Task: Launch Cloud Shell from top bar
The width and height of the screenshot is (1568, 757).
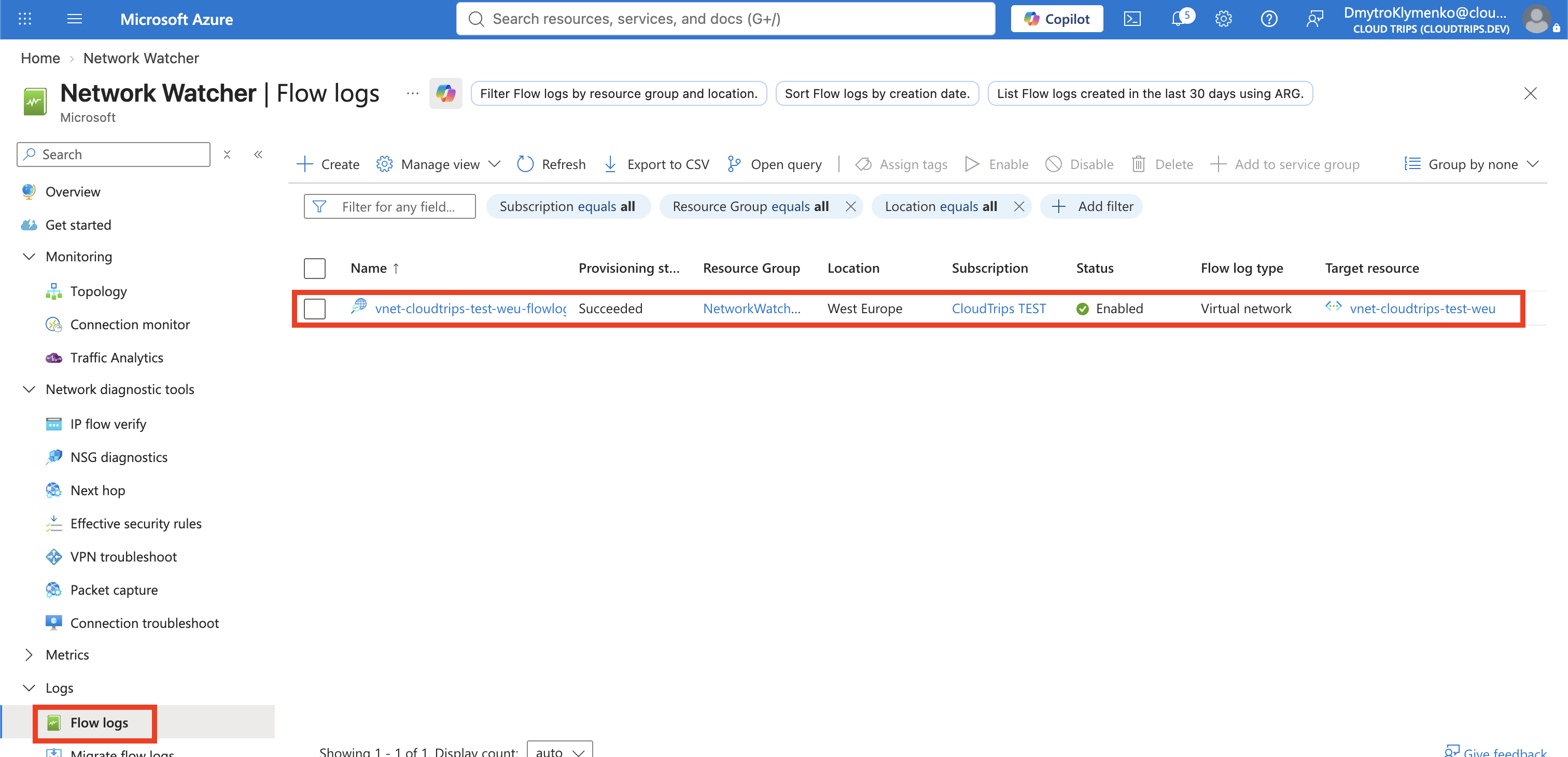Action: 1132,19
